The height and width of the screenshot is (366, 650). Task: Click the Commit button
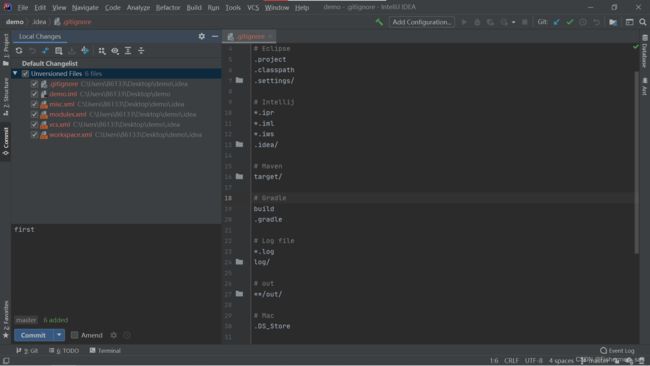coord(33,335)
